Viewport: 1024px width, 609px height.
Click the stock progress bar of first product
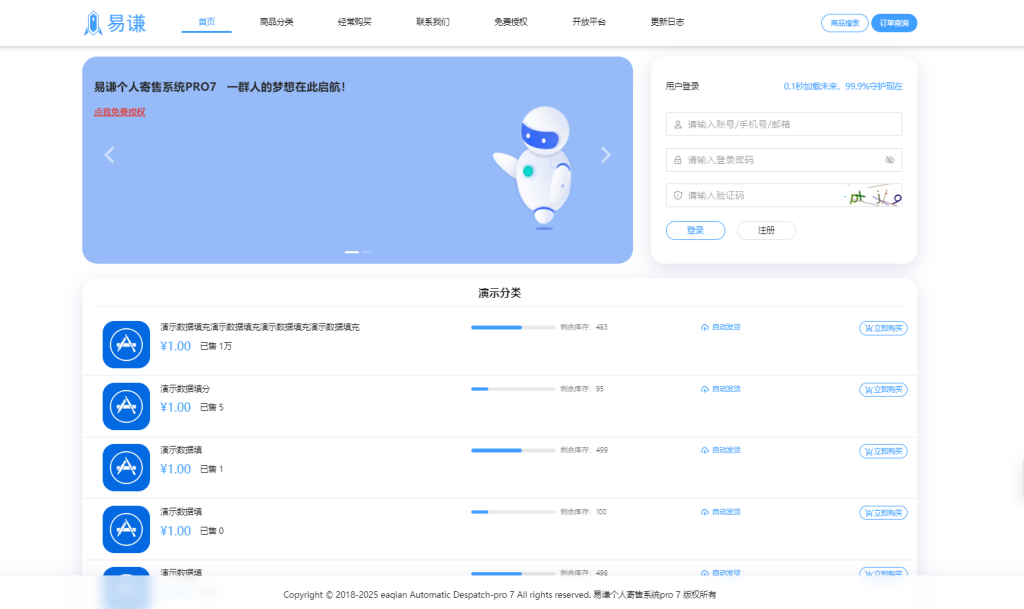click(x=512, y=327)
